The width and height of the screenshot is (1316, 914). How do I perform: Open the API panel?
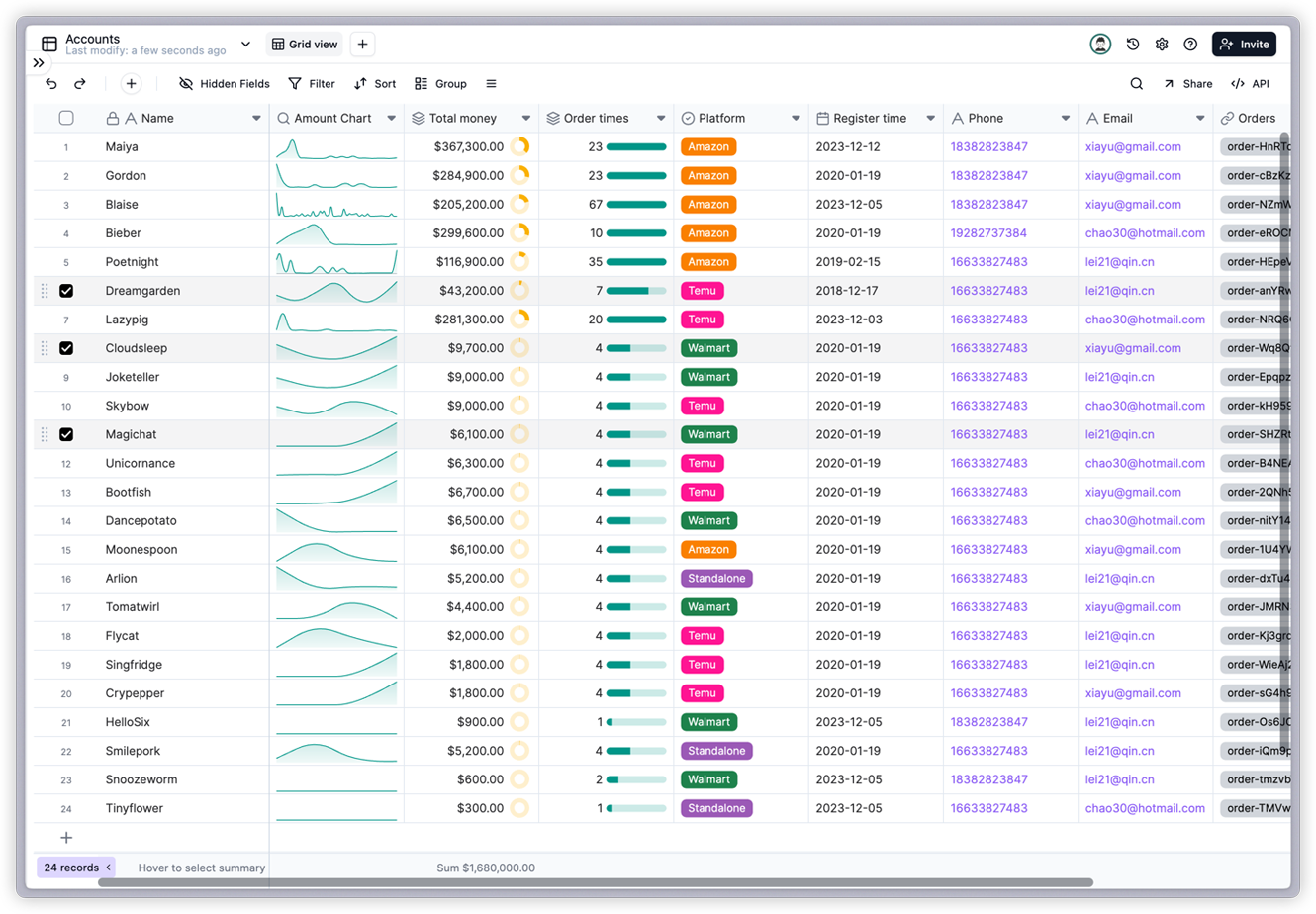pyautogui.click(x=1249, y=84)
